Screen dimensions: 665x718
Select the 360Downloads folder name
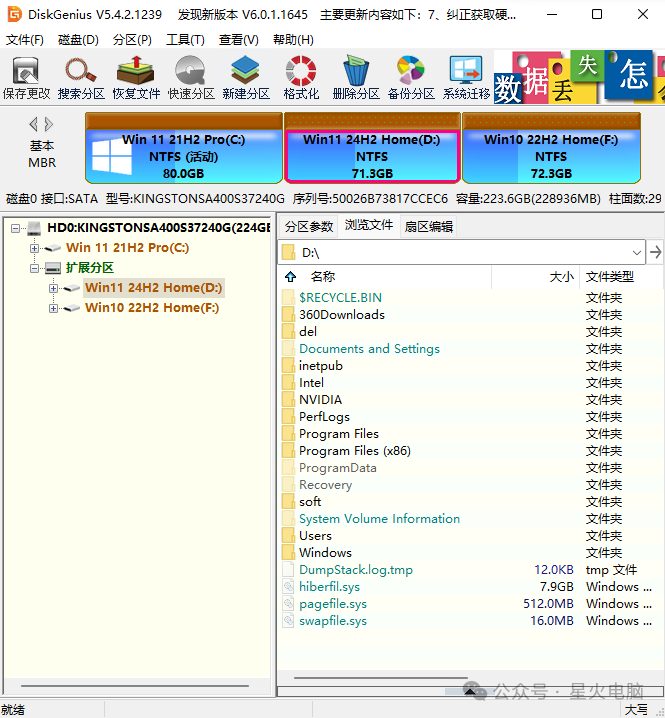[342, 315]
